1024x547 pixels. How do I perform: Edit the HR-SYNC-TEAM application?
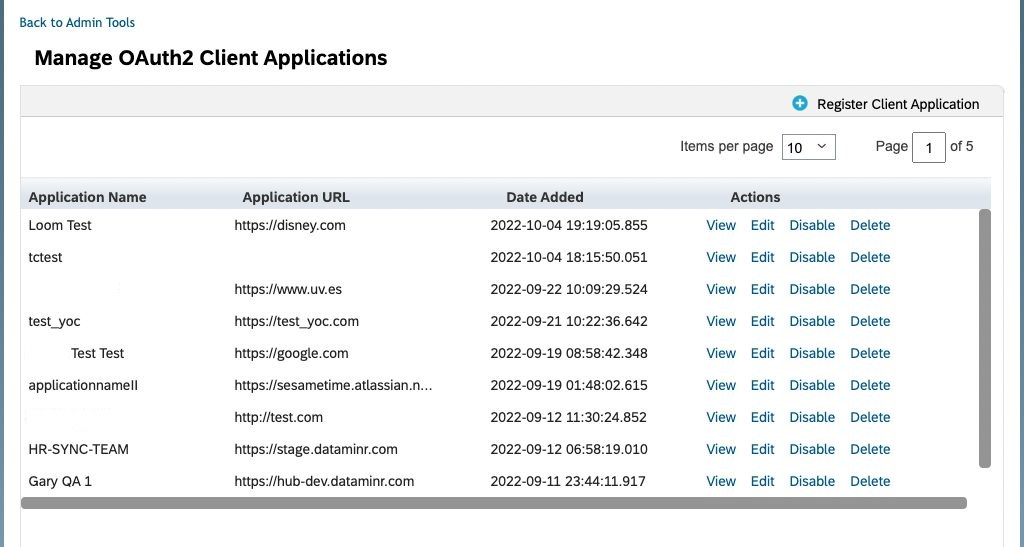pyautogui.click(x=762, y=449)
